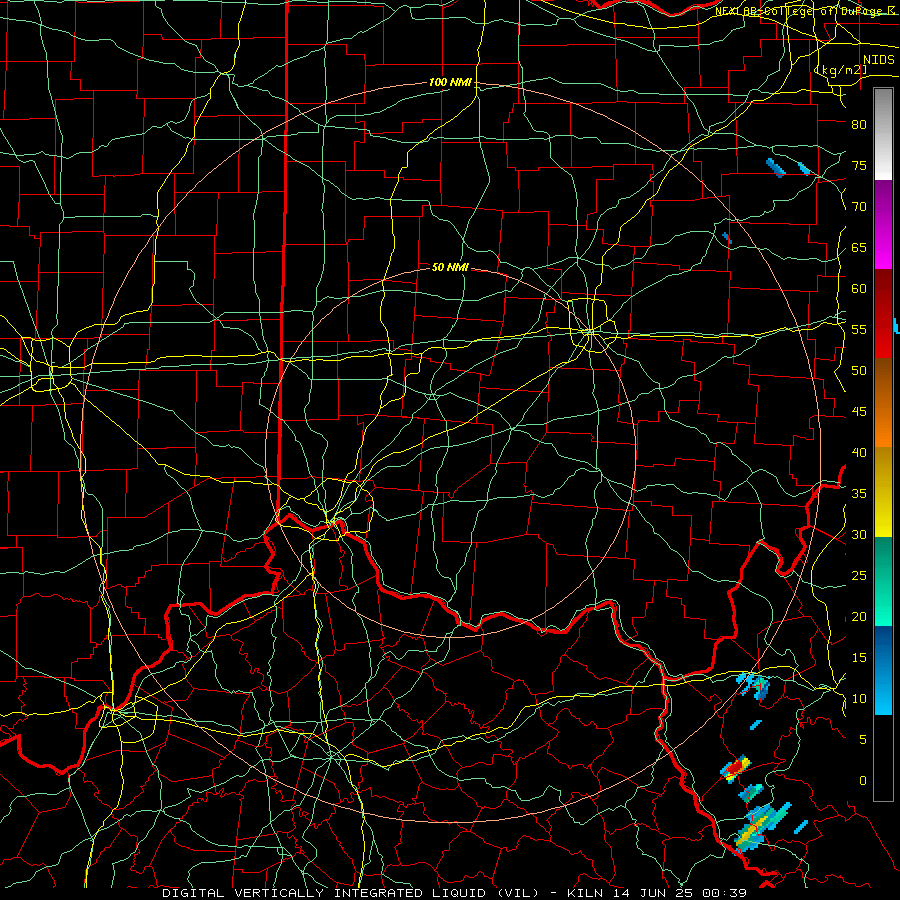This screenshot has height=900, width=900.
Task: Click the "NIDS" label above the scale
Action: tap(879, 60)
